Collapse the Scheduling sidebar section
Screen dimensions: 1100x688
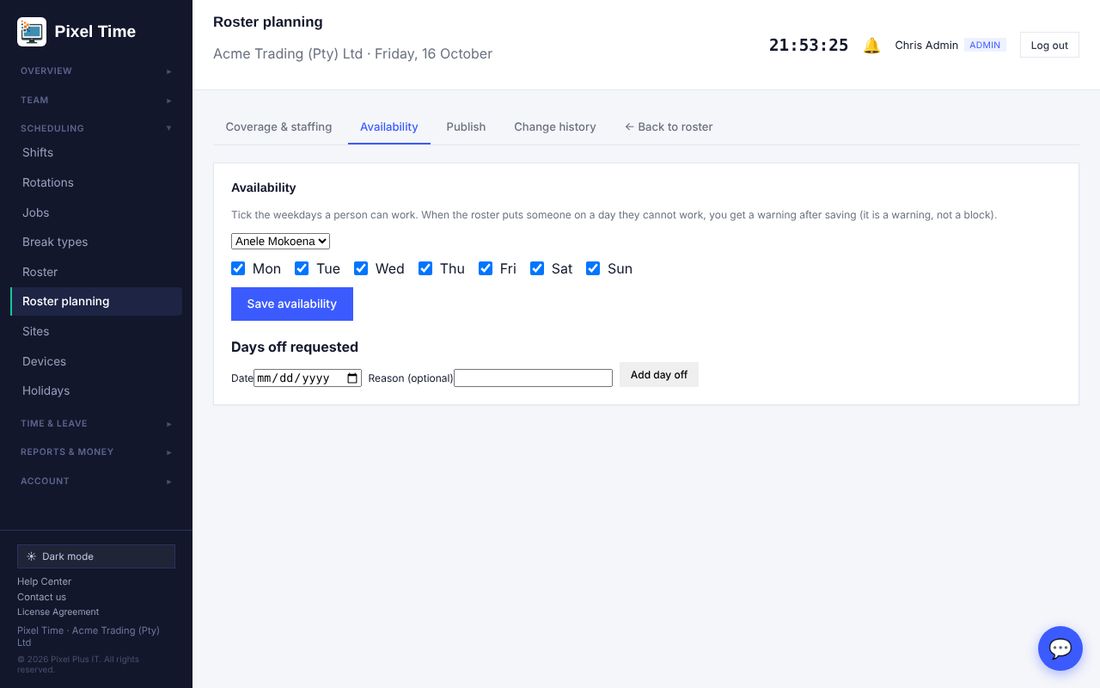96,128
